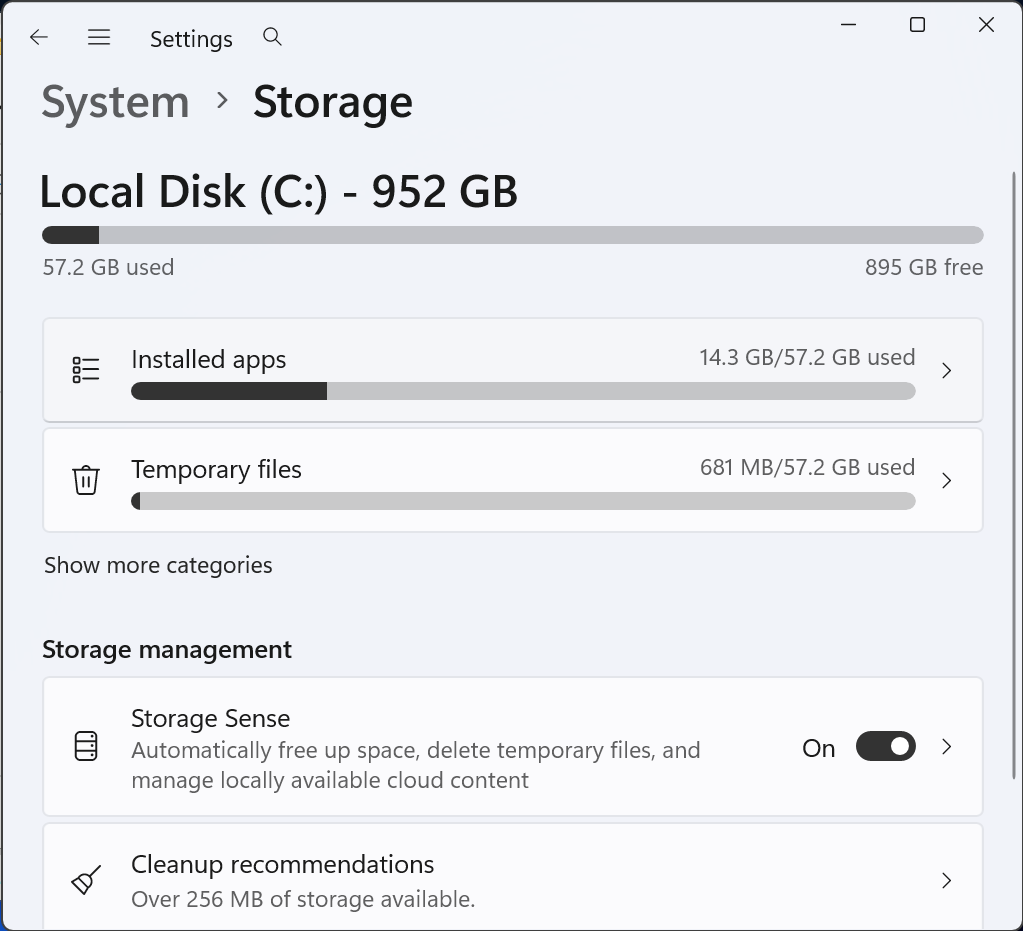
Task: Click the Local Disk usage bar
Action: pos(512,236)
